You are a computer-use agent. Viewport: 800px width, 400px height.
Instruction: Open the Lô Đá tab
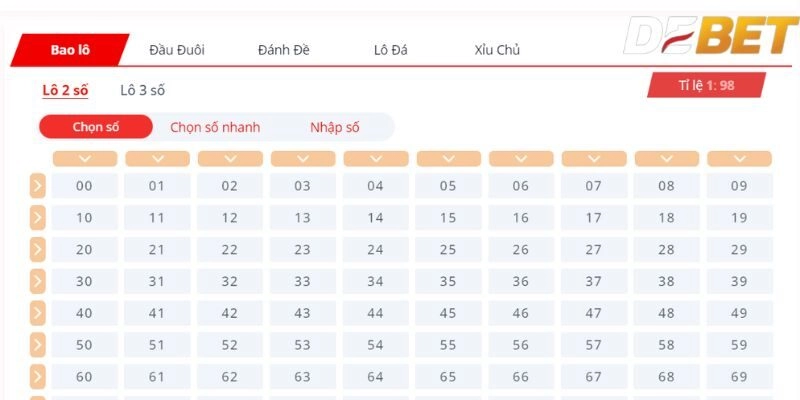(390, 50)
